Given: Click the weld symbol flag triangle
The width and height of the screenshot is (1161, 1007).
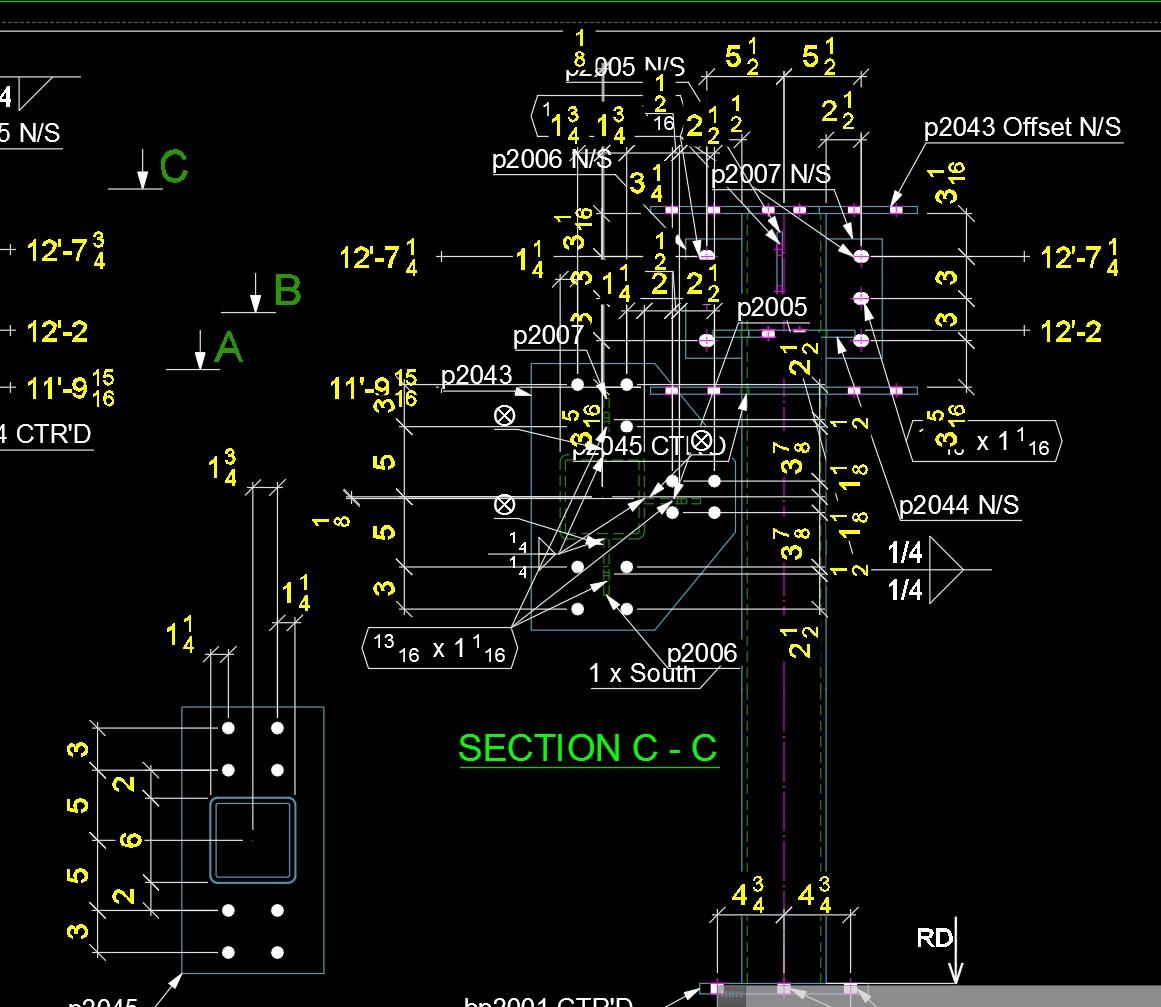Looking at the screenshot, I should [x=946, y=570].
